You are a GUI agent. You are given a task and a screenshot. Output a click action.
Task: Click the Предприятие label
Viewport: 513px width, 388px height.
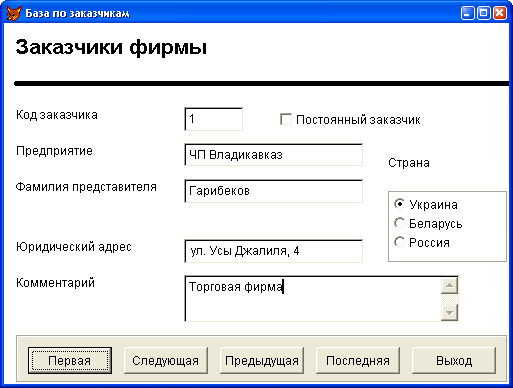(x=54, y=151)
